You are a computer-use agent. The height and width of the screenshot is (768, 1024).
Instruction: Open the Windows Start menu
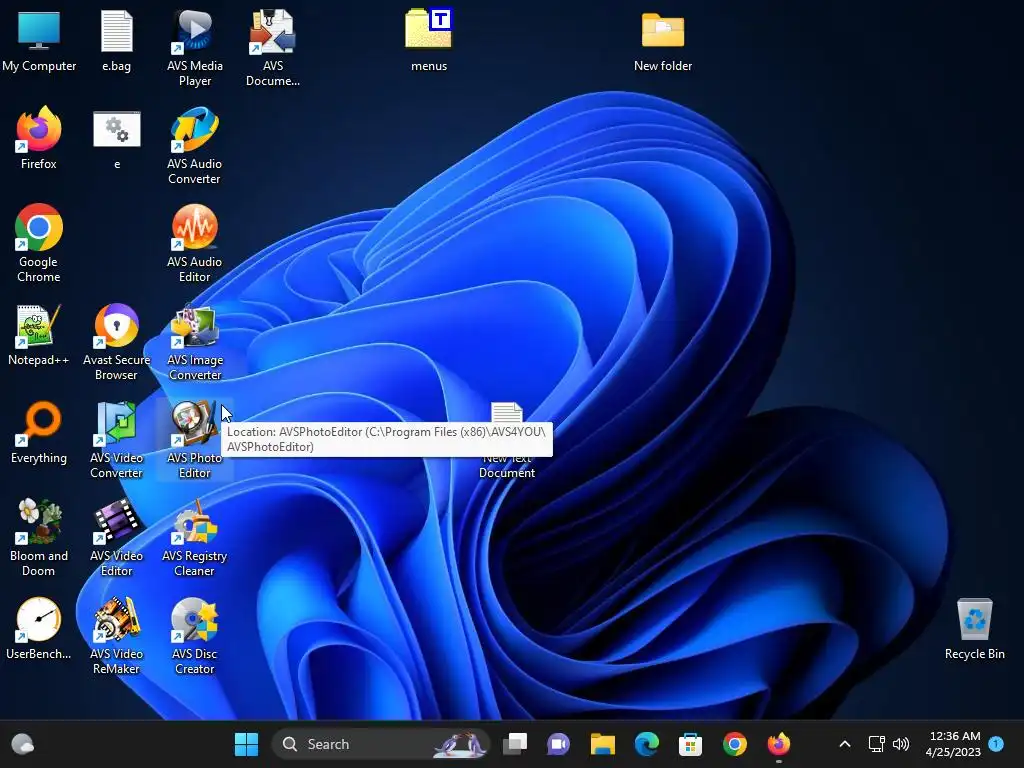pos(246,744)
